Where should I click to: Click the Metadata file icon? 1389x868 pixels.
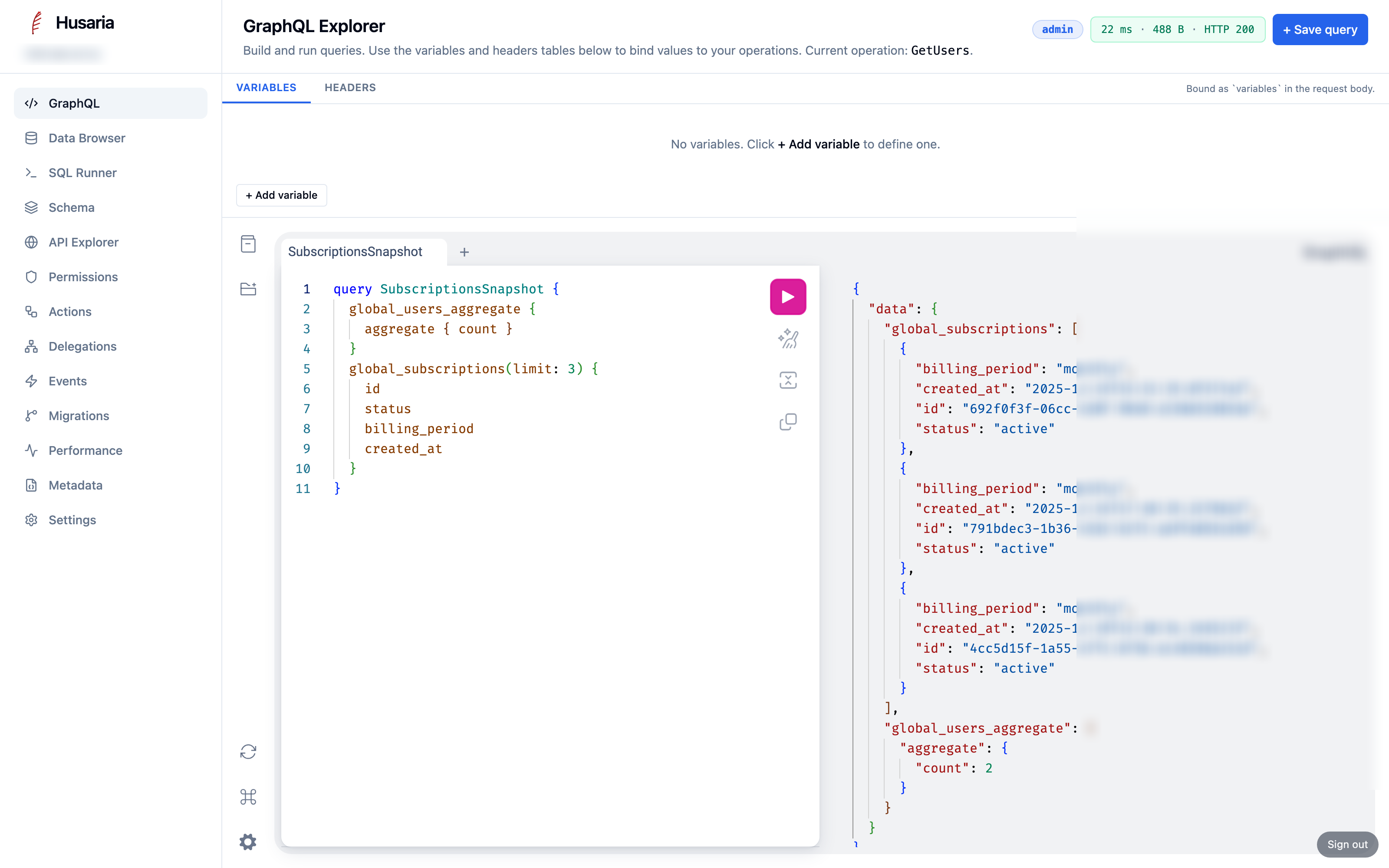point(31,486)
